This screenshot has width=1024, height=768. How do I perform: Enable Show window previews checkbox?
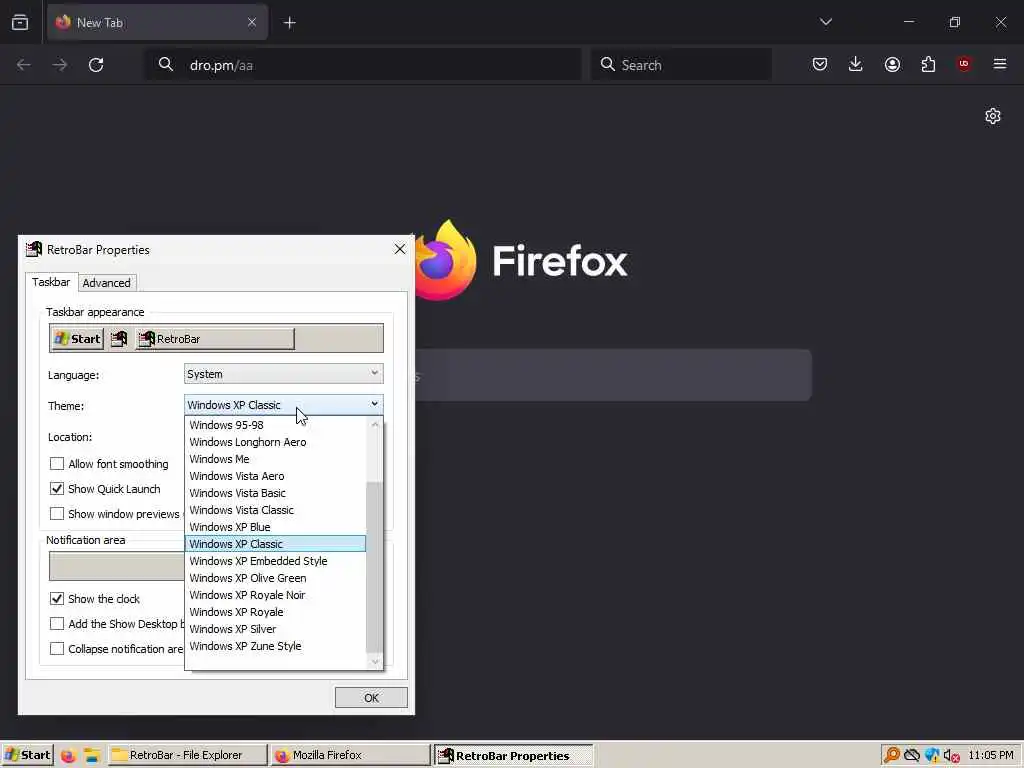tap(57, 513)
